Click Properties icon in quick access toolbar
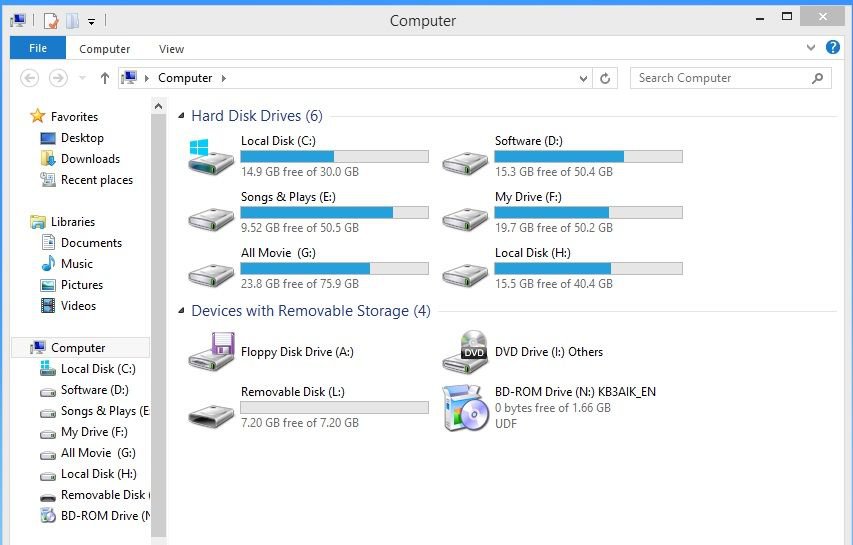 [51, 21]
